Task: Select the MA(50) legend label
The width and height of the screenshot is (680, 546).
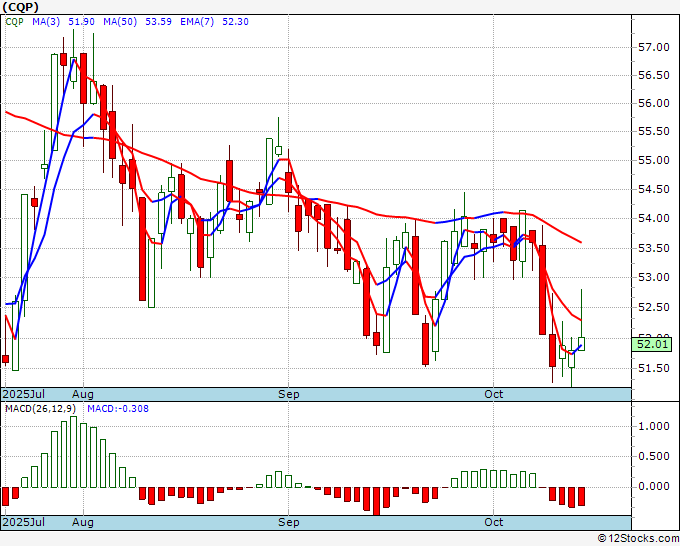Action: [120, 22]
